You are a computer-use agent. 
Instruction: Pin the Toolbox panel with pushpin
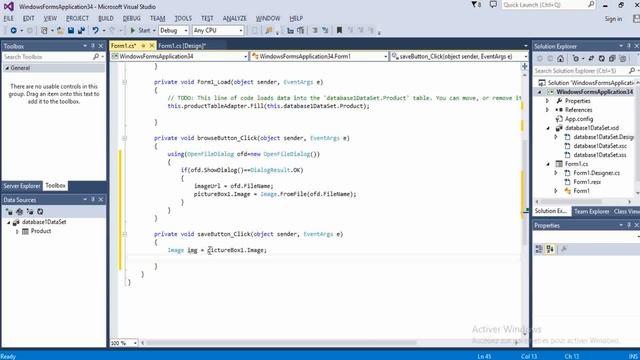tap(93, 46)
